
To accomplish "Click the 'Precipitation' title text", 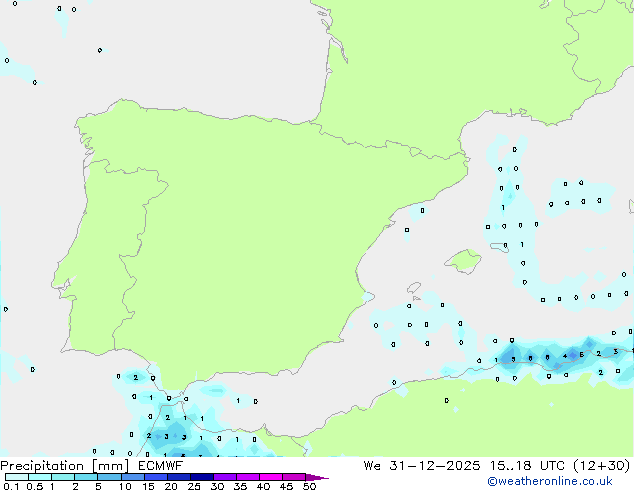I will click(x=42, y=466).
